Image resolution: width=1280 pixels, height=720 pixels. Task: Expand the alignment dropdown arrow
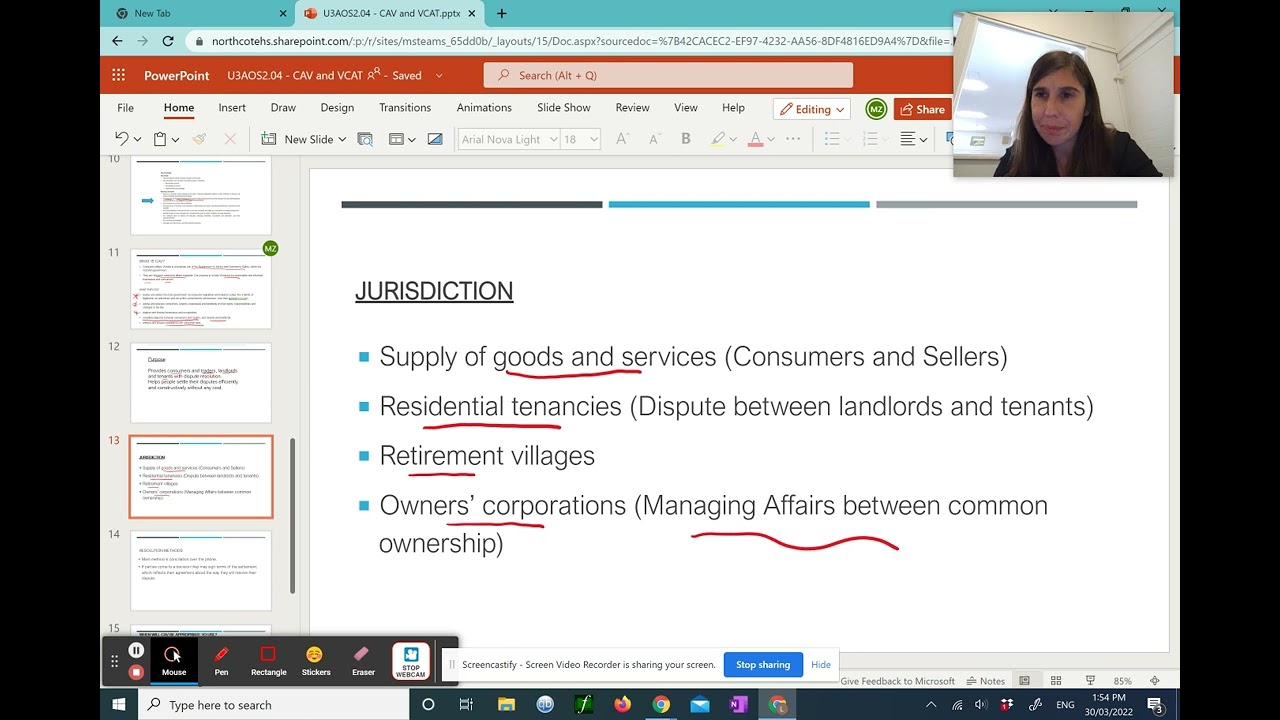(x=923, y=140)
